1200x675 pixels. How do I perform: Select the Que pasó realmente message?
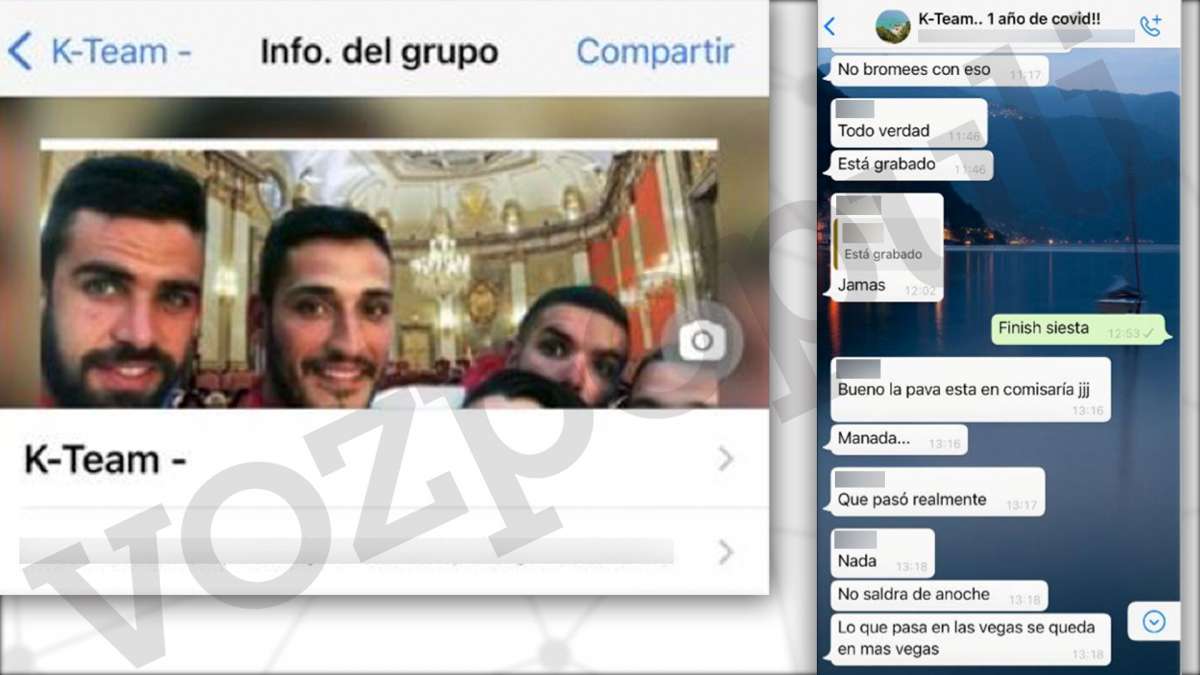[x=936, y=500]
